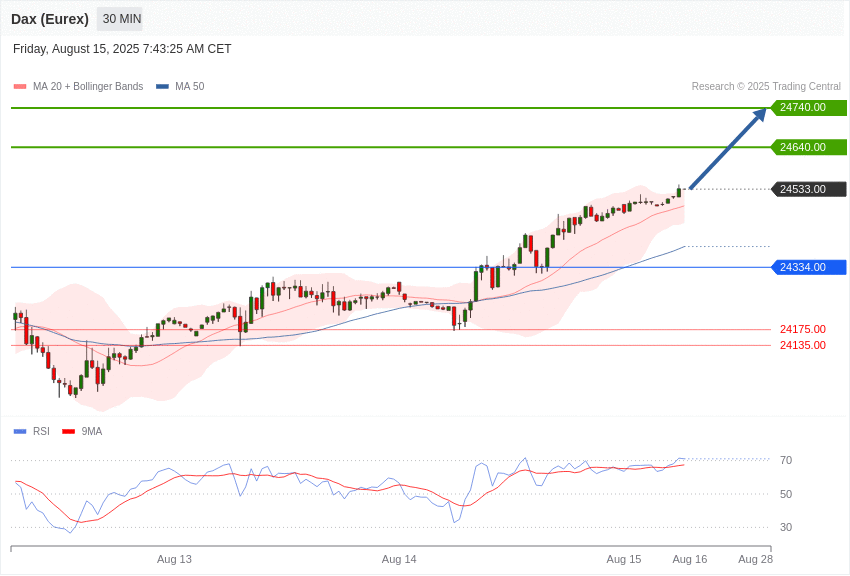Click the pink MA 20 legend swatch
This screenshot has width=850, height=576.
(x=20, y=87)
